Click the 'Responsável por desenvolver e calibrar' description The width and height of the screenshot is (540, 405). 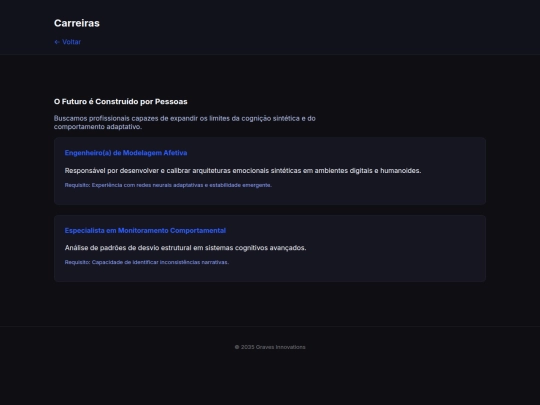[243, 171]
